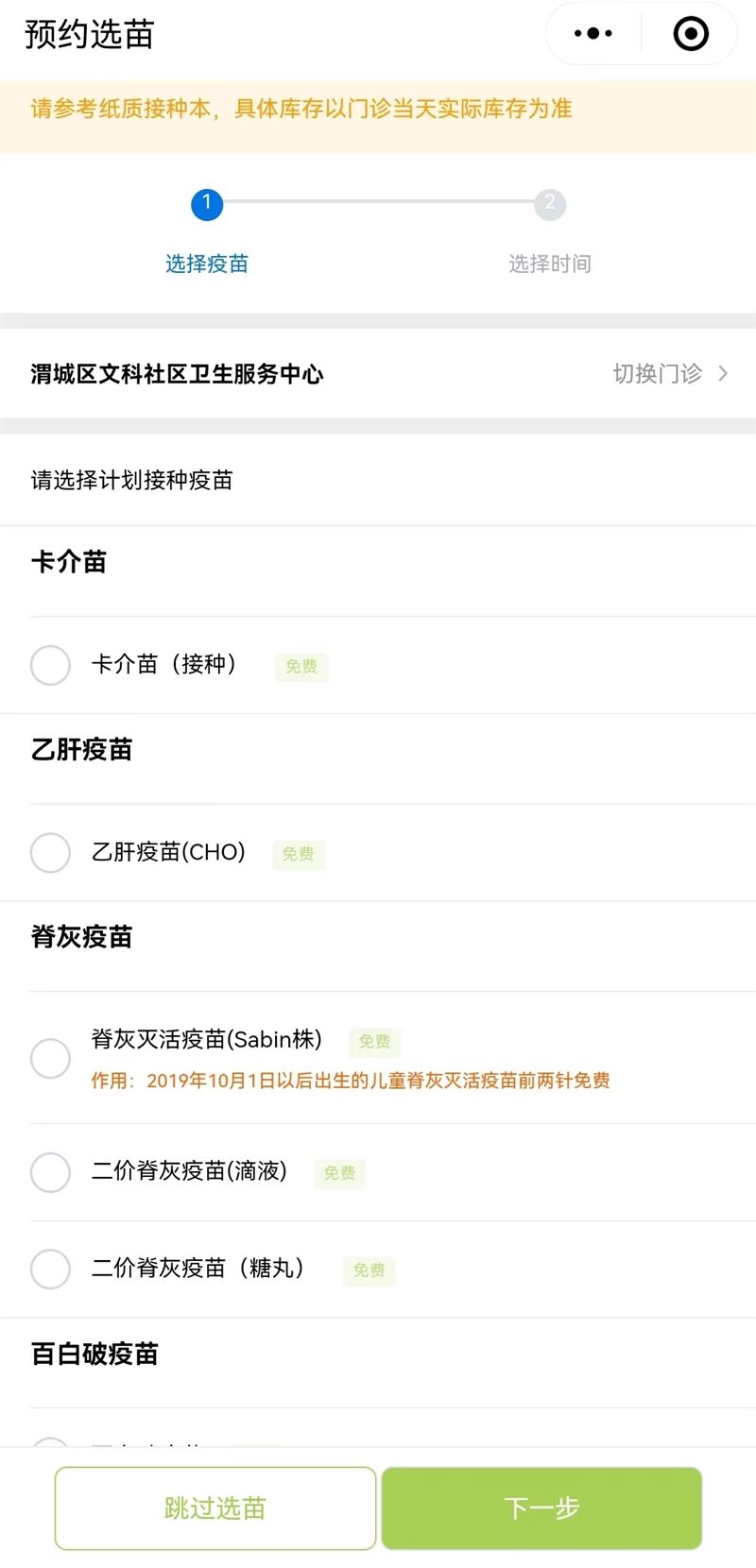The height and width of the screenshot is (1568, 756).
Task: Click the orange 脊灰灭活疫苗 usage note
Action: click(351, 1081)
